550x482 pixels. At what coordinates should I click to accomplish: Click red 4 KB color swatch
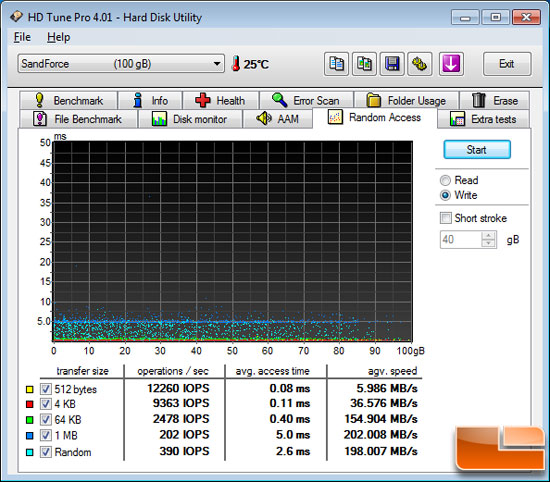(30, 404)
